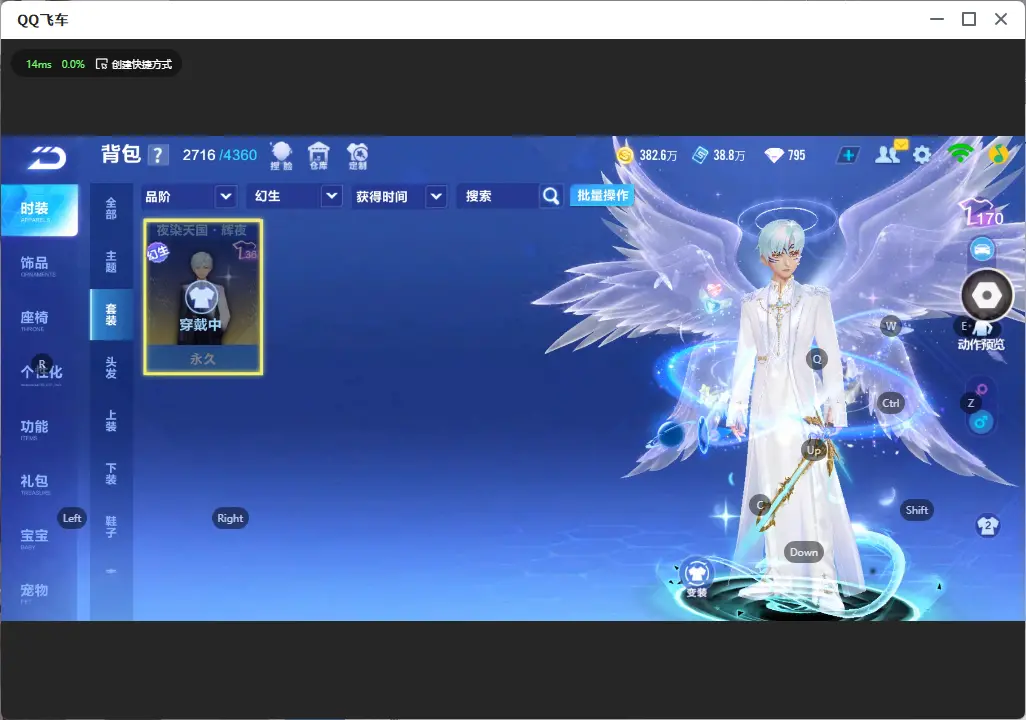This screenshot has width=1026, height=720.
Task: Click the QQ Speed back logo icon
Action: [x=46, y=158]
